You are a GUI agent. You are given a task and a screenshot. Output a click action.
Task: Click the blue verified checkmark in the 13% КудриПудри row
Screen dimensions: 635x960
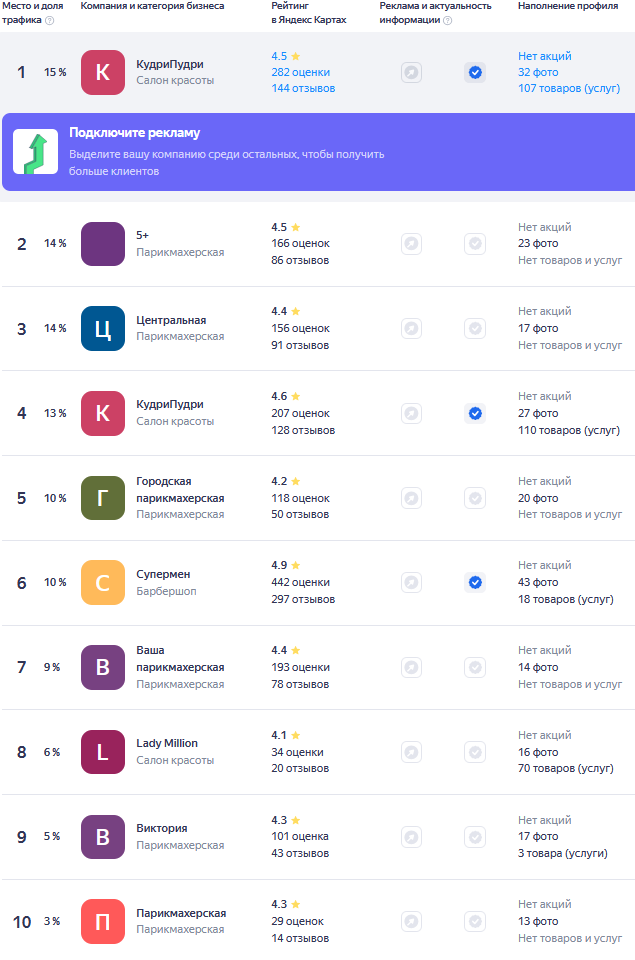click(475, 413)
